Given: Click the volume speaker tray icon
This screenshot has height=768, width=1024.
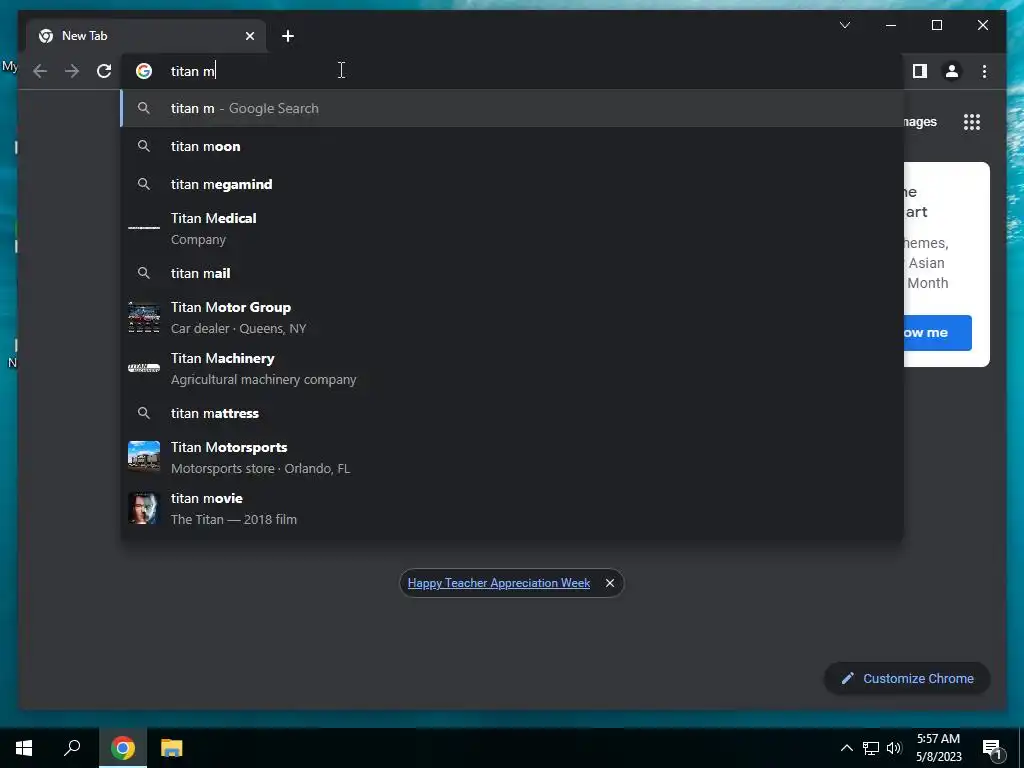Looking at the screenshot, I should click(x=894, y=748).
